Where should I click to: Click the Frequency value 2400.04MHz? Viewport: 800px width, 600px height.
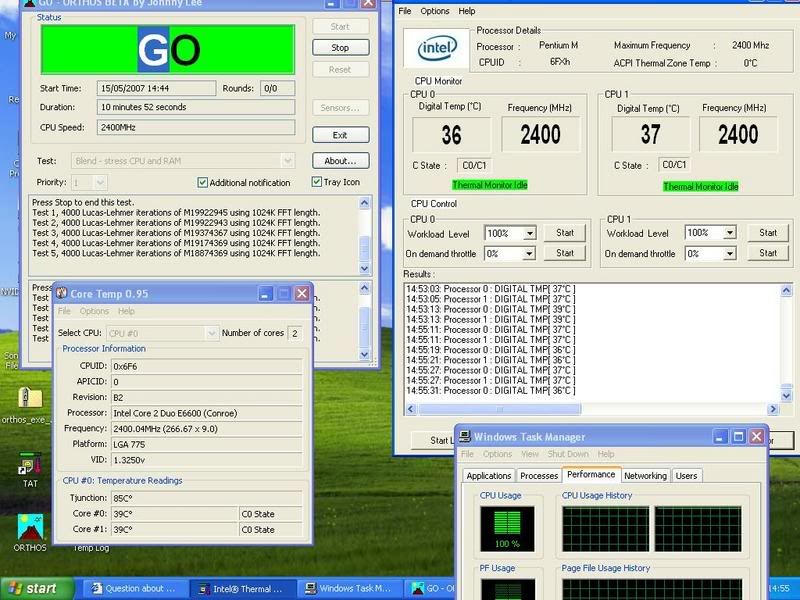coord(206,429)
